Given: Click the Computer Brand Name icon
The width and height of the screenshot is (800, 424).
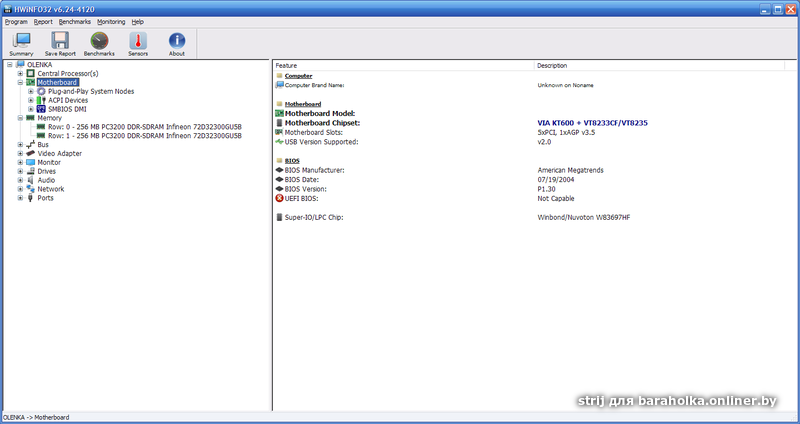Looking at the screenshot, I should pos(279,85).
